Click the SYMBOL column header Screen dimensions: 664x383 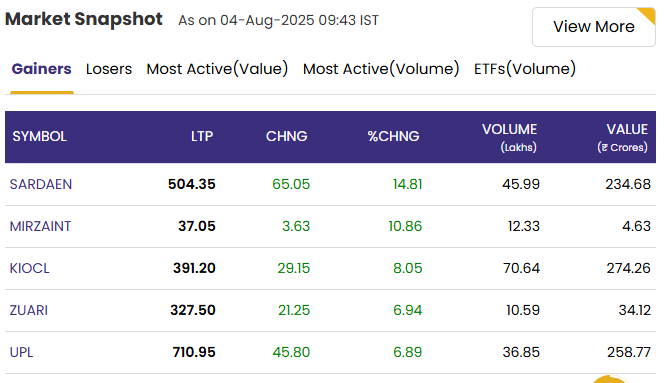tap(39, 136)
